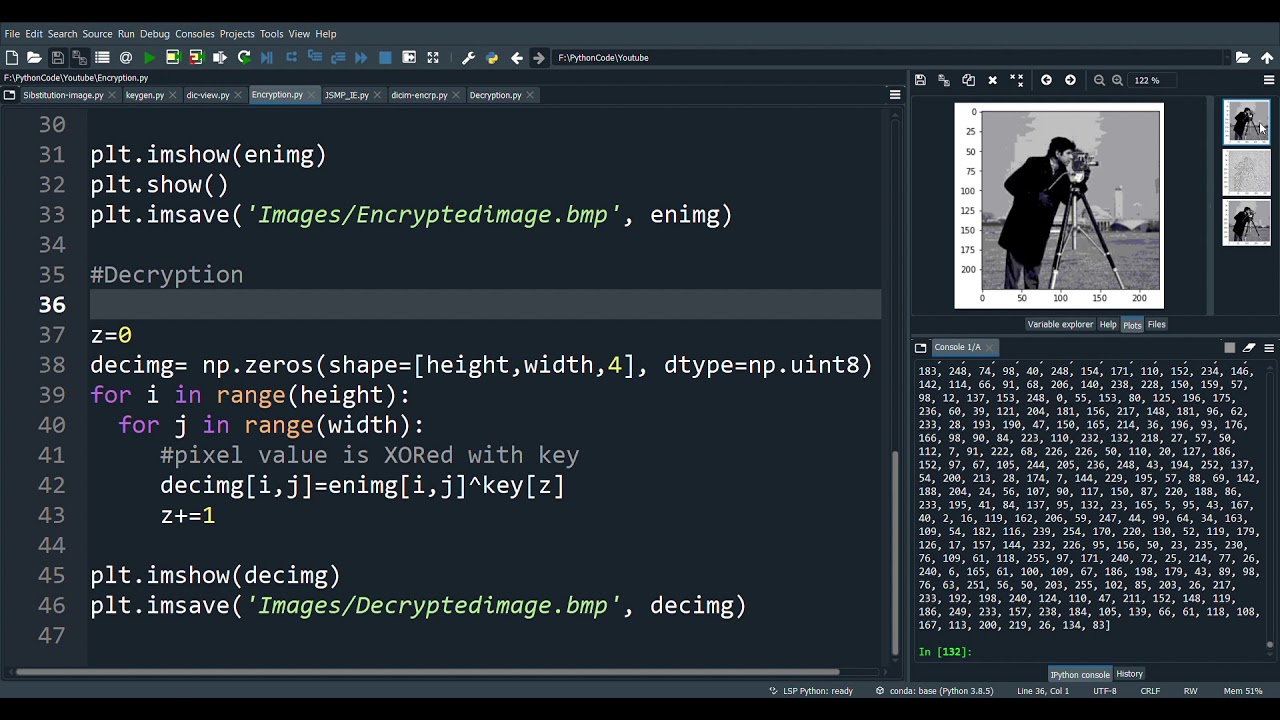Open the Tools menu
The height and width of the screenshot is (720, 1280).
(x=271, y=34)
